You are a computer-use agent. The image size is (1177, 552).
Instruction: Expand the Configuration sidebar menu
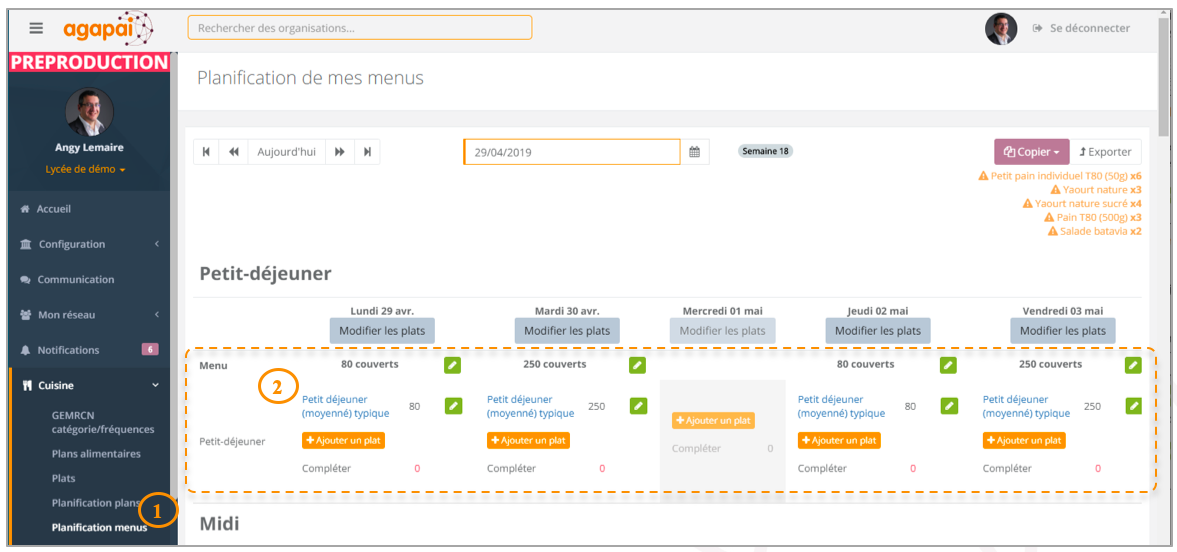click(89, 244)
